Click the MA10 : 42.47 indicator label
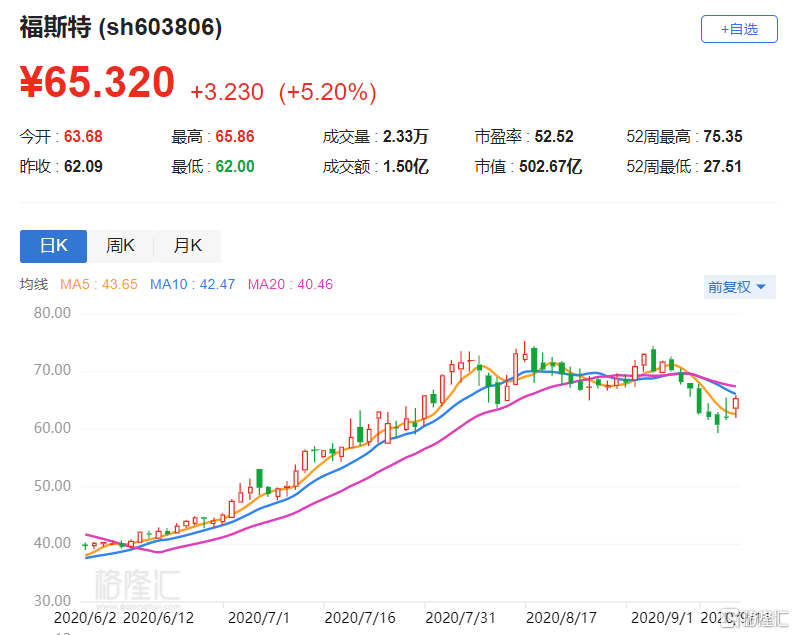Viewport: 795px width, 635px height. coord(193,284)
